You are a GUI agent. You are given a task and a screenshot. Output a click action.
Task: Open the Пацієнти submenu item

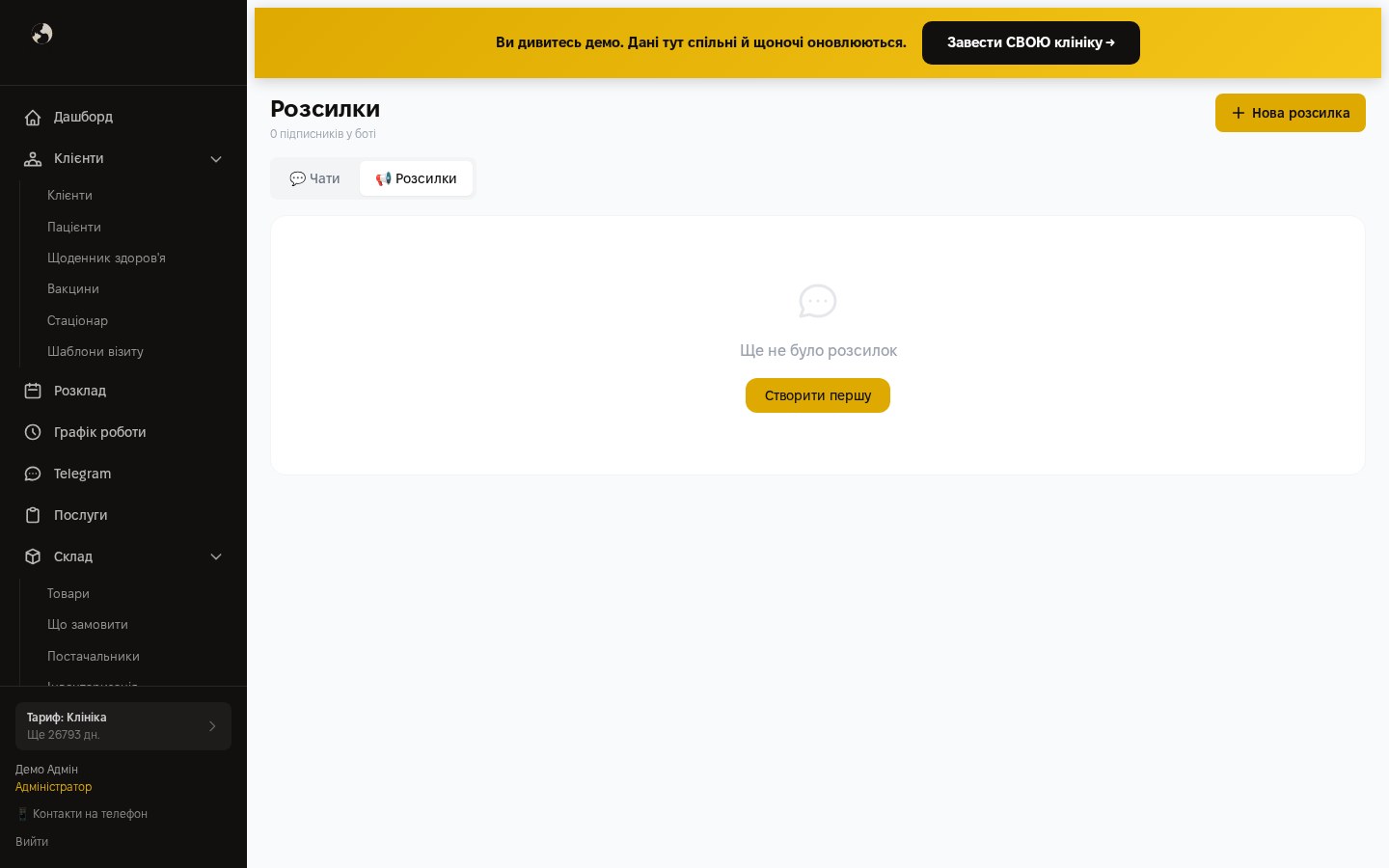[x=74, y=227]
